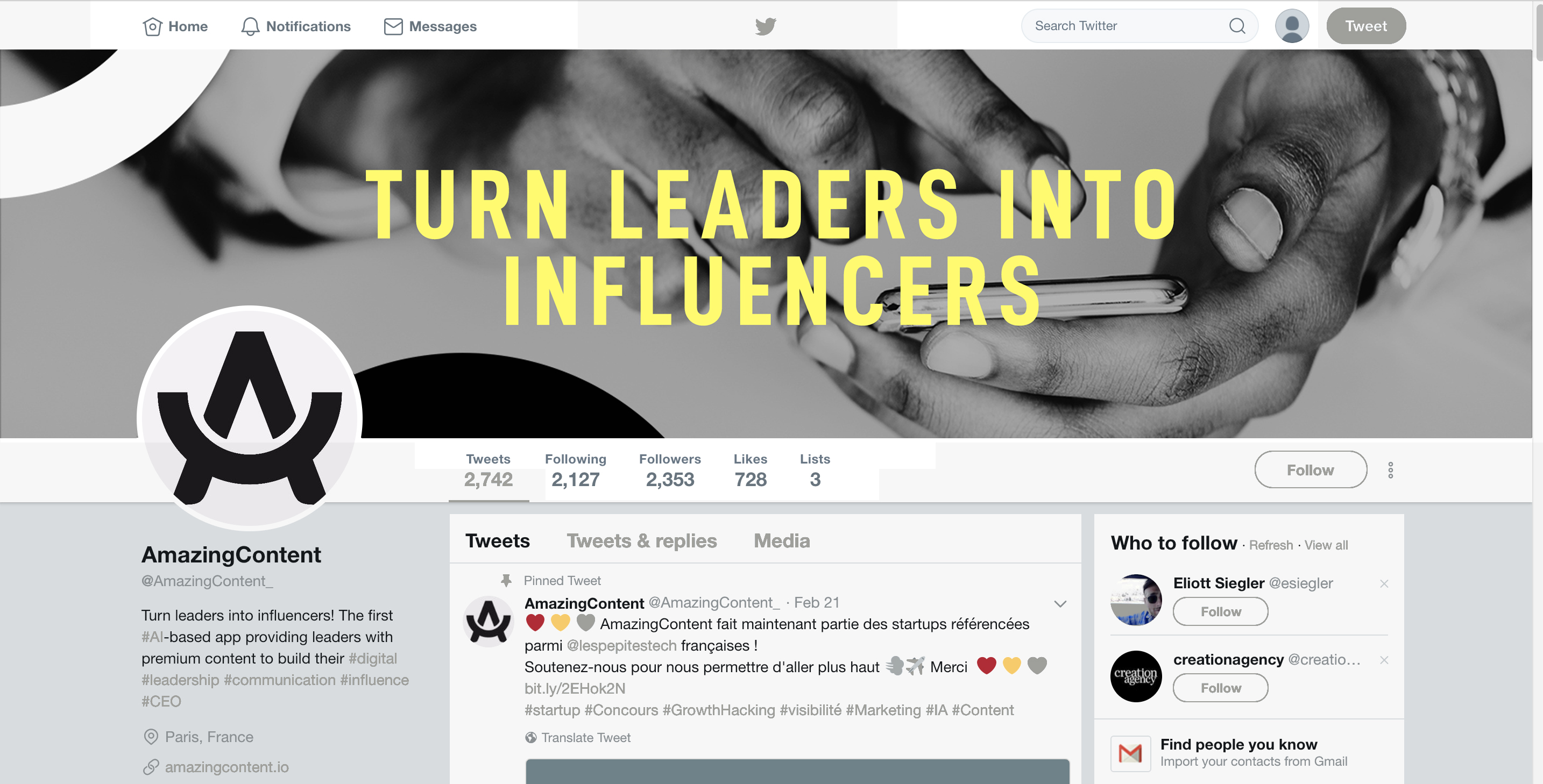Dismiss the Eliott Siegler suggestion
The image size is (1543, 784).
(1384, 583)
